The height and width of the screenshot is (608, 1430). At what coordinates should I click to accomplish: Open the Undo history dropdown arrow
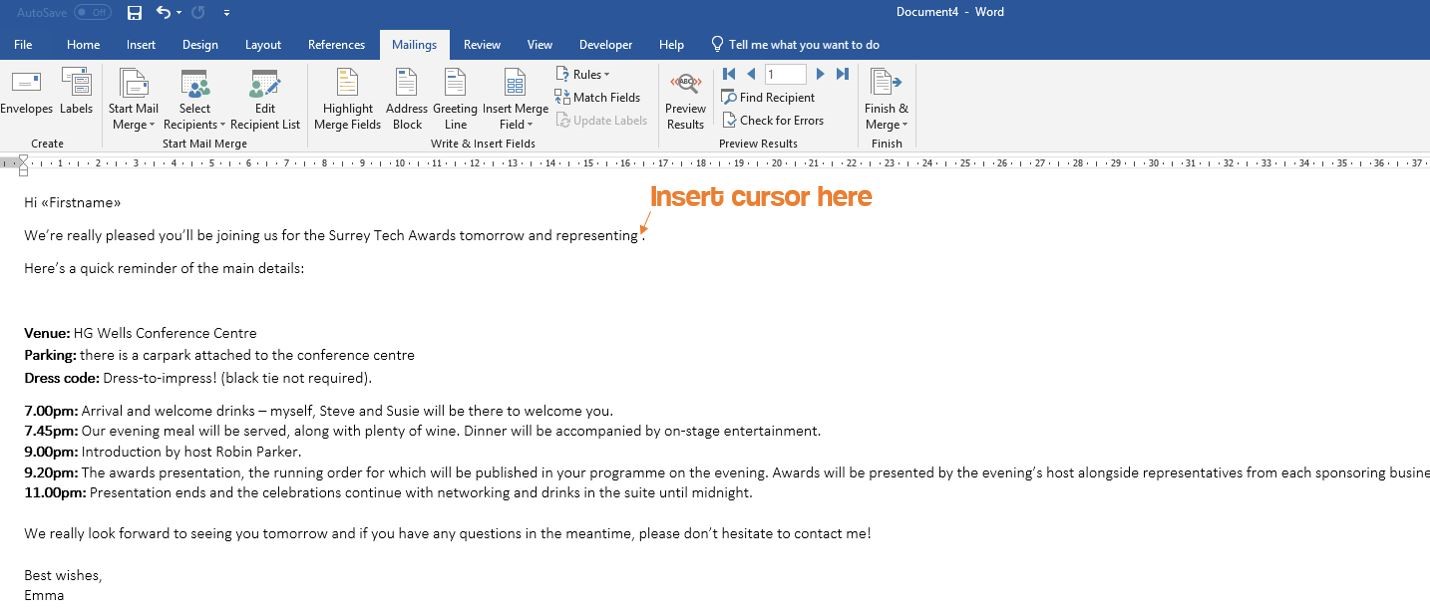[x=179, y=13]
